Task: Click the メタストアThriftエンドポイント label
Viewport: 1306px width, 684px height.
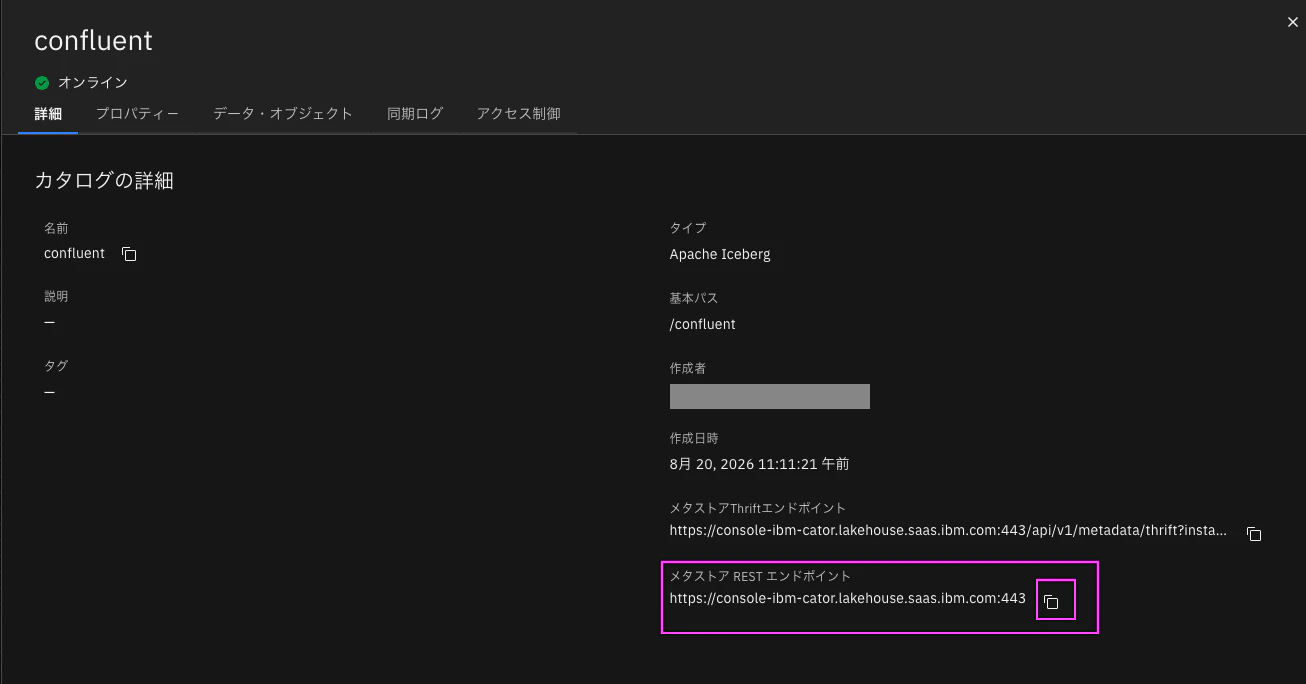Action: click(x=758, y=508)
